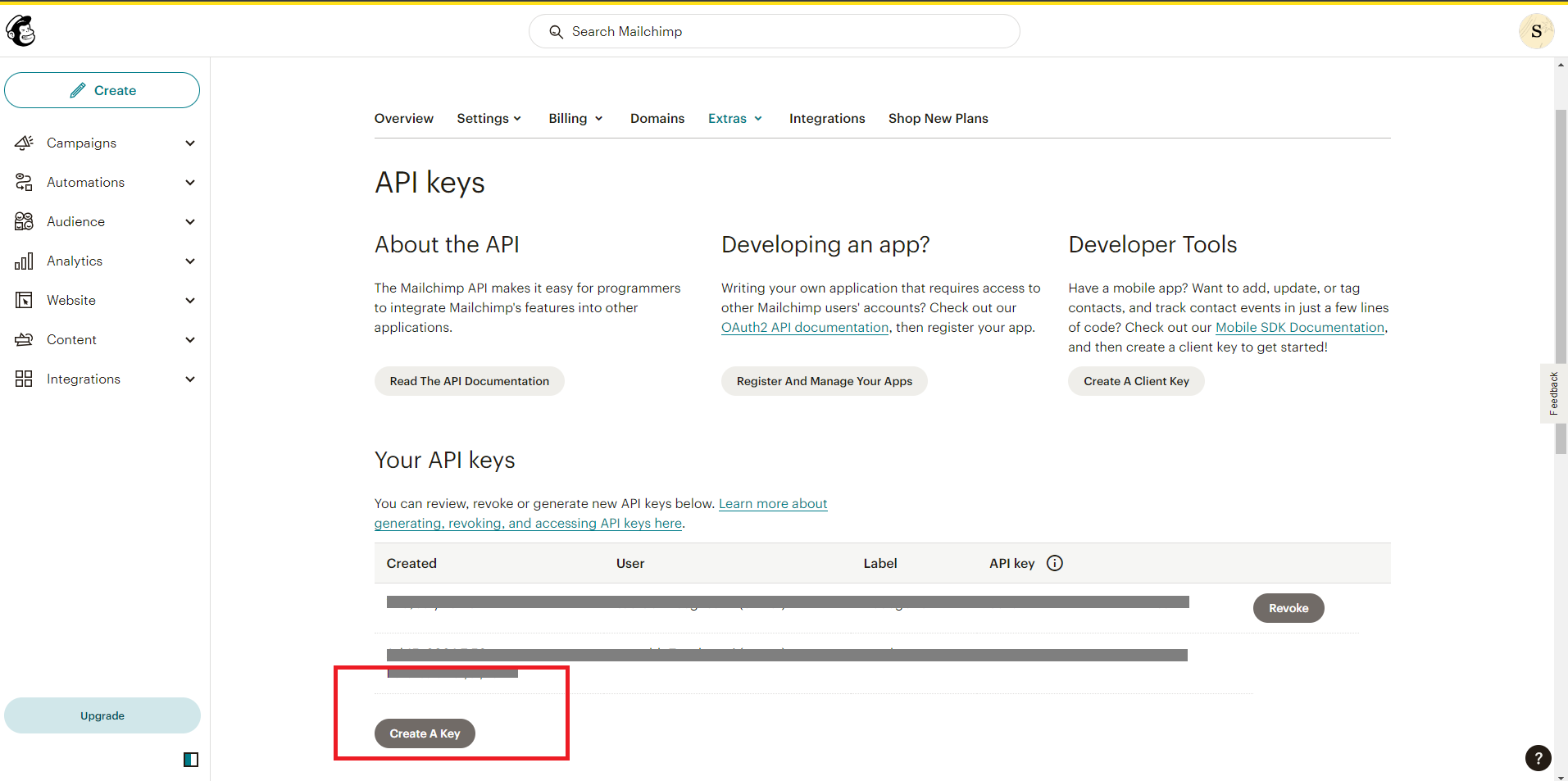
Task: Click the Automations flow icon
Action: pyautogui.click(x=24, y=182)
